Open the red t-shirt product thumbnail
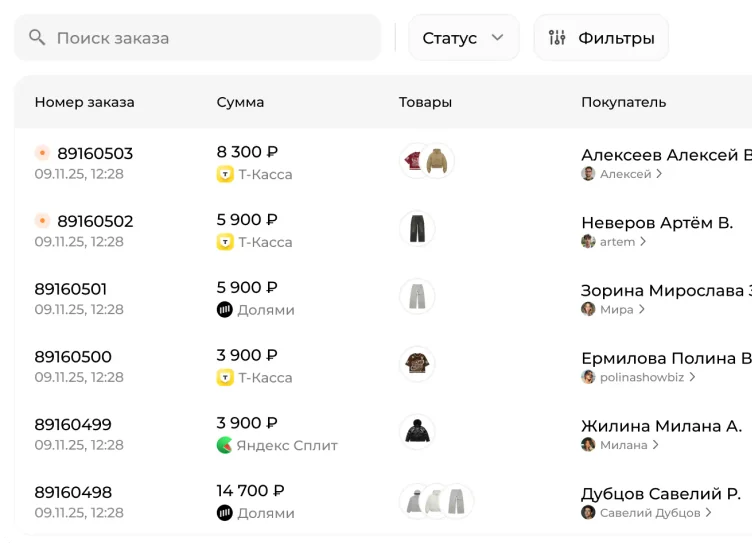The image size is (752, 549). [412, 161]
